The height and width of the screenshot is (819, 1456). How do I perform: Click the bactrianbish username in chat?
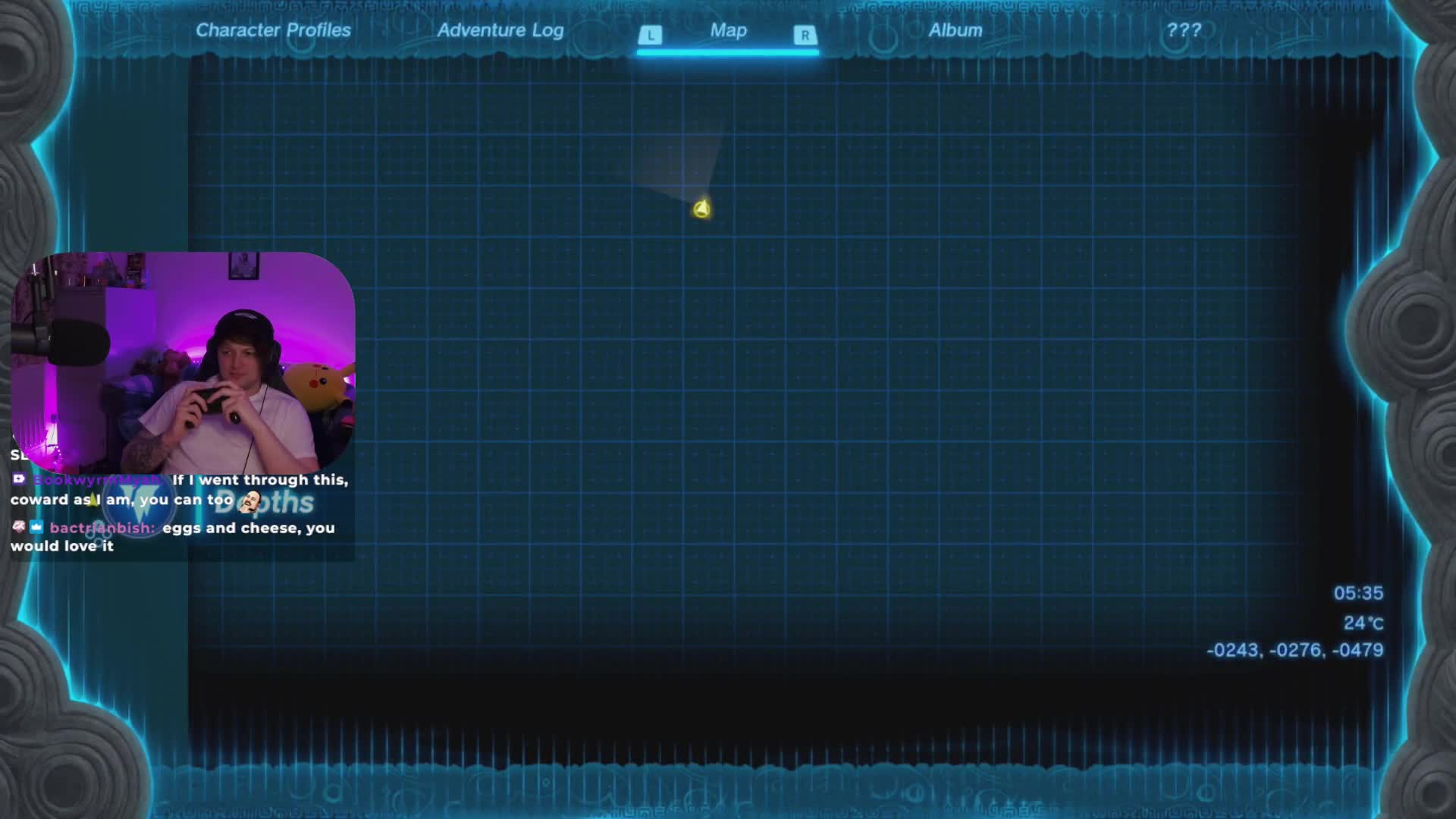tap(102, 528)
